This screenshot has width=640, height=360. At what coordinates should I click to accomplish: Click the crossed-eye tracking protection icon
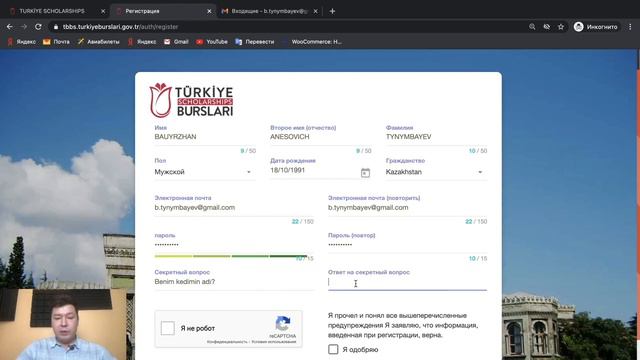click(547, 27)
